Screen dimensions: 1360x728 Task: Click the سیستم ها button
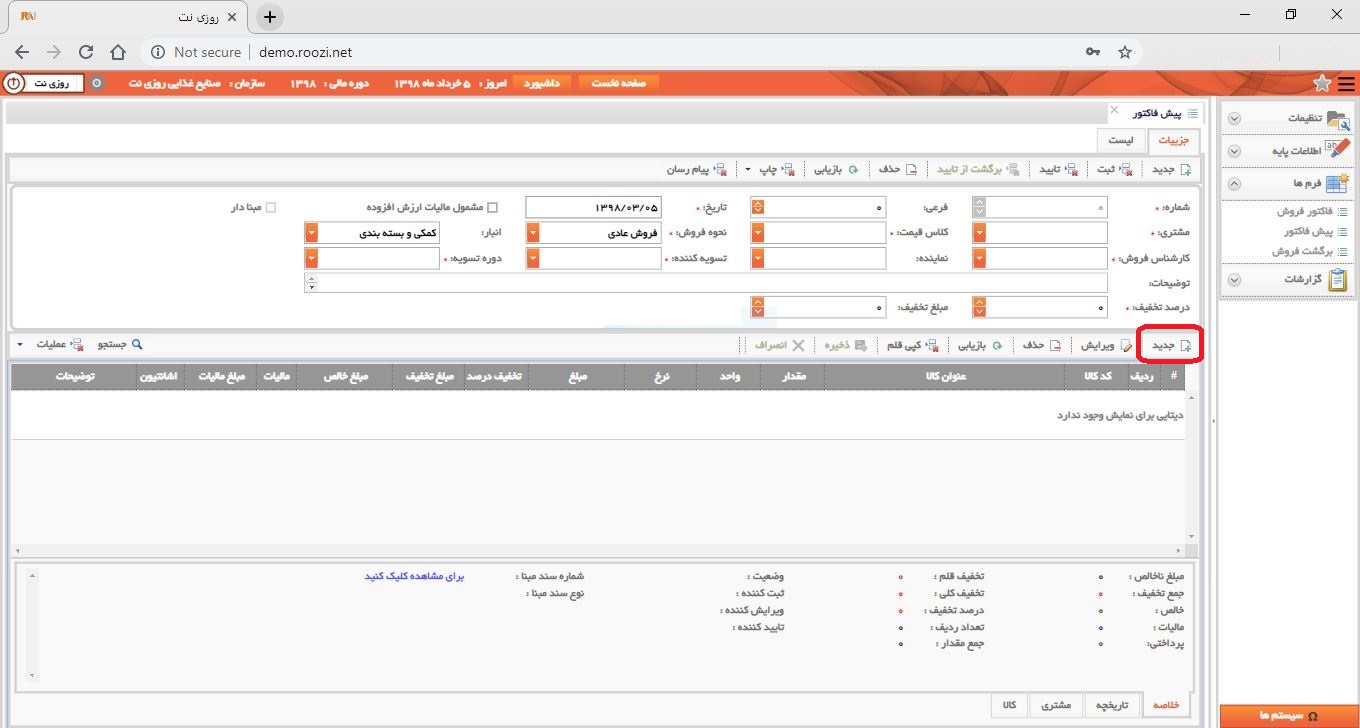pyautogui.click(x=1289, y=716)
